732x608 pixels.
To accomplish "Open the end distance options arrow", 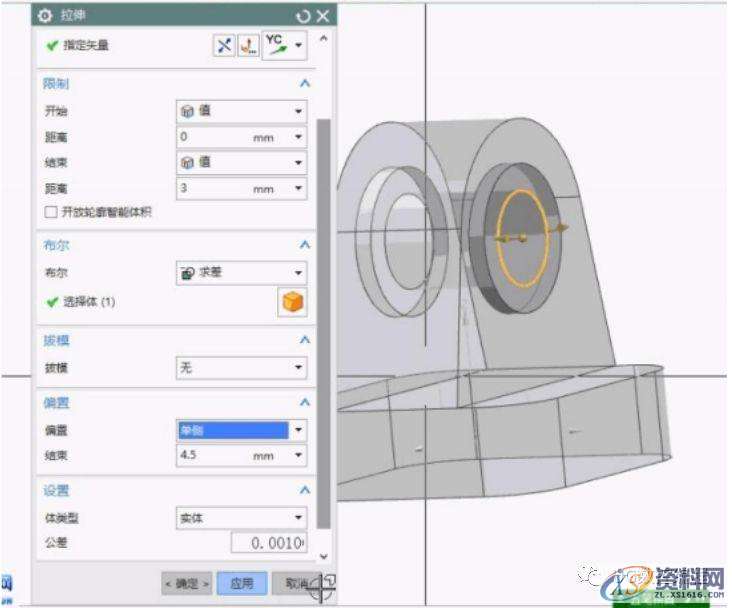I will point(298,189).
